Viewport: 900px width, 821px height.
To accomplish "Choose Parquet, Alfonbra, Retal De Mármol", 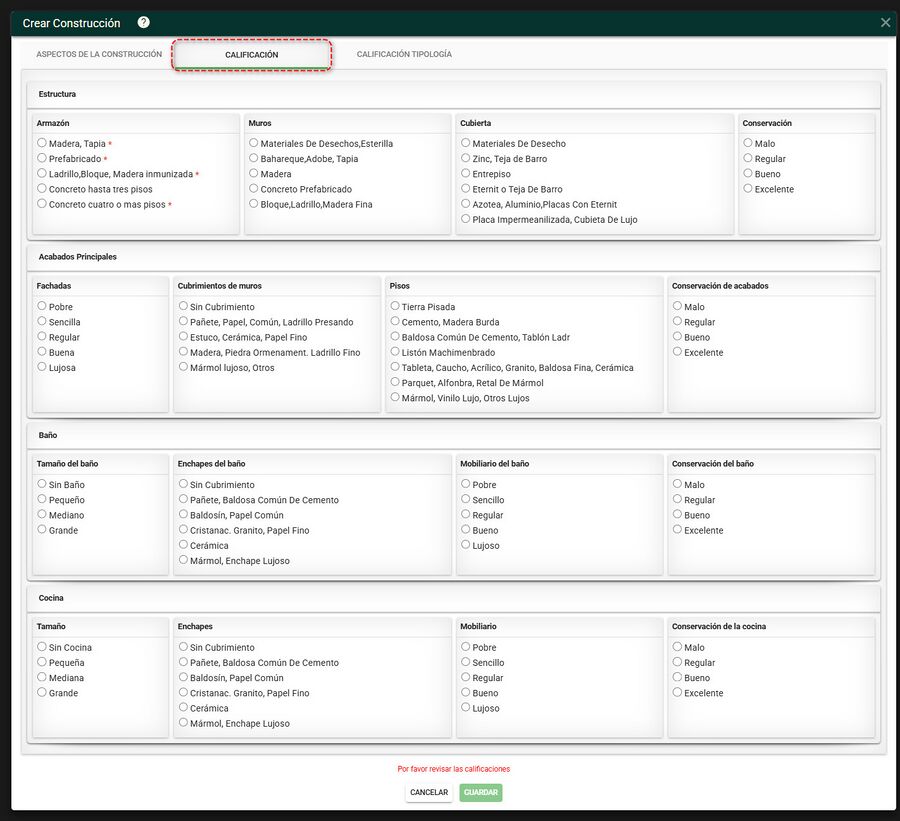I will tap(395, 382).
